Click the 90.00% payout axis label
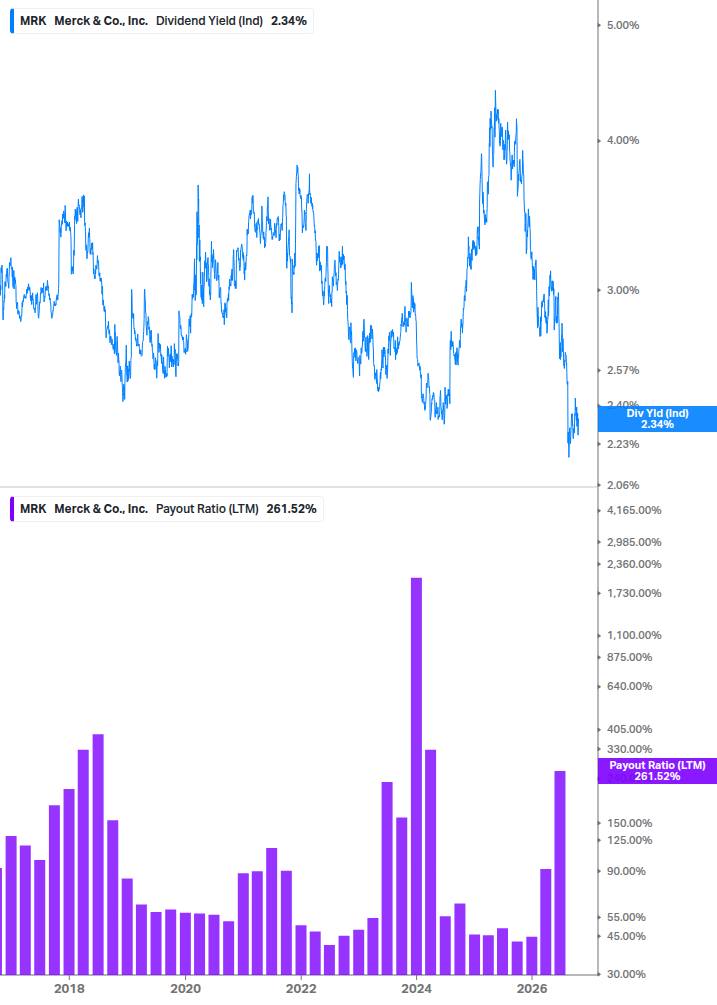 626,872
